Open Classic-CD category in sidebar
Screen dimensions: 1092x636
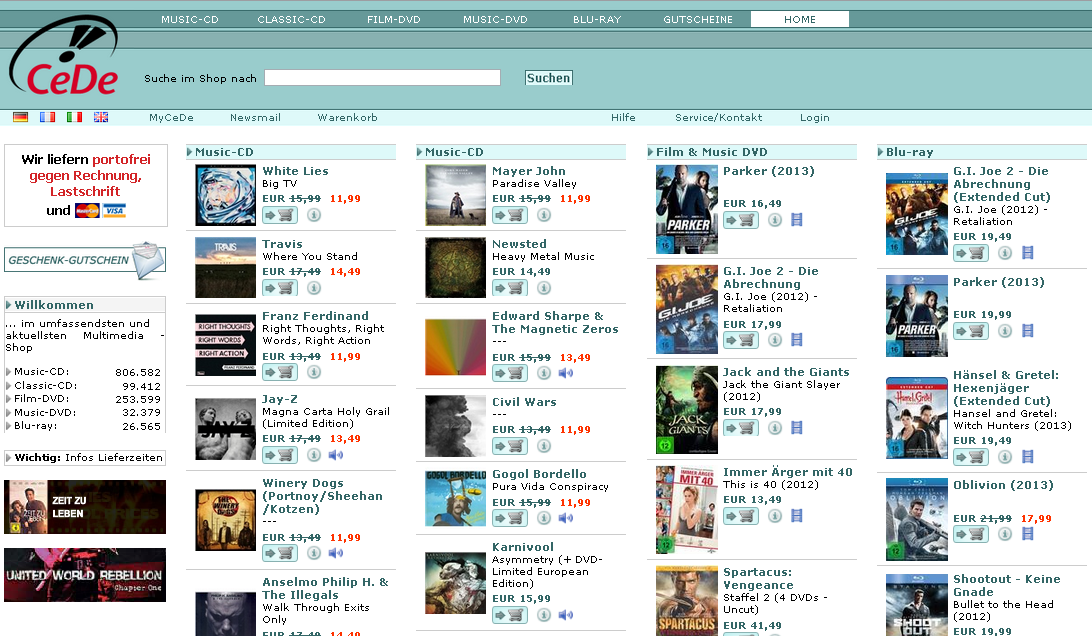(x=45, y=385)
